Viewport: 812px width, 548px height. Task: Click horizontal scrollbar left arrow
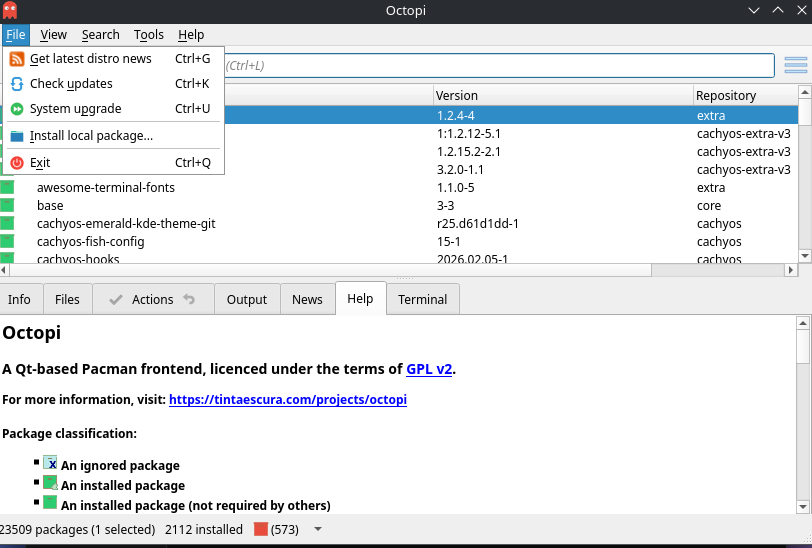pos(4,270)
